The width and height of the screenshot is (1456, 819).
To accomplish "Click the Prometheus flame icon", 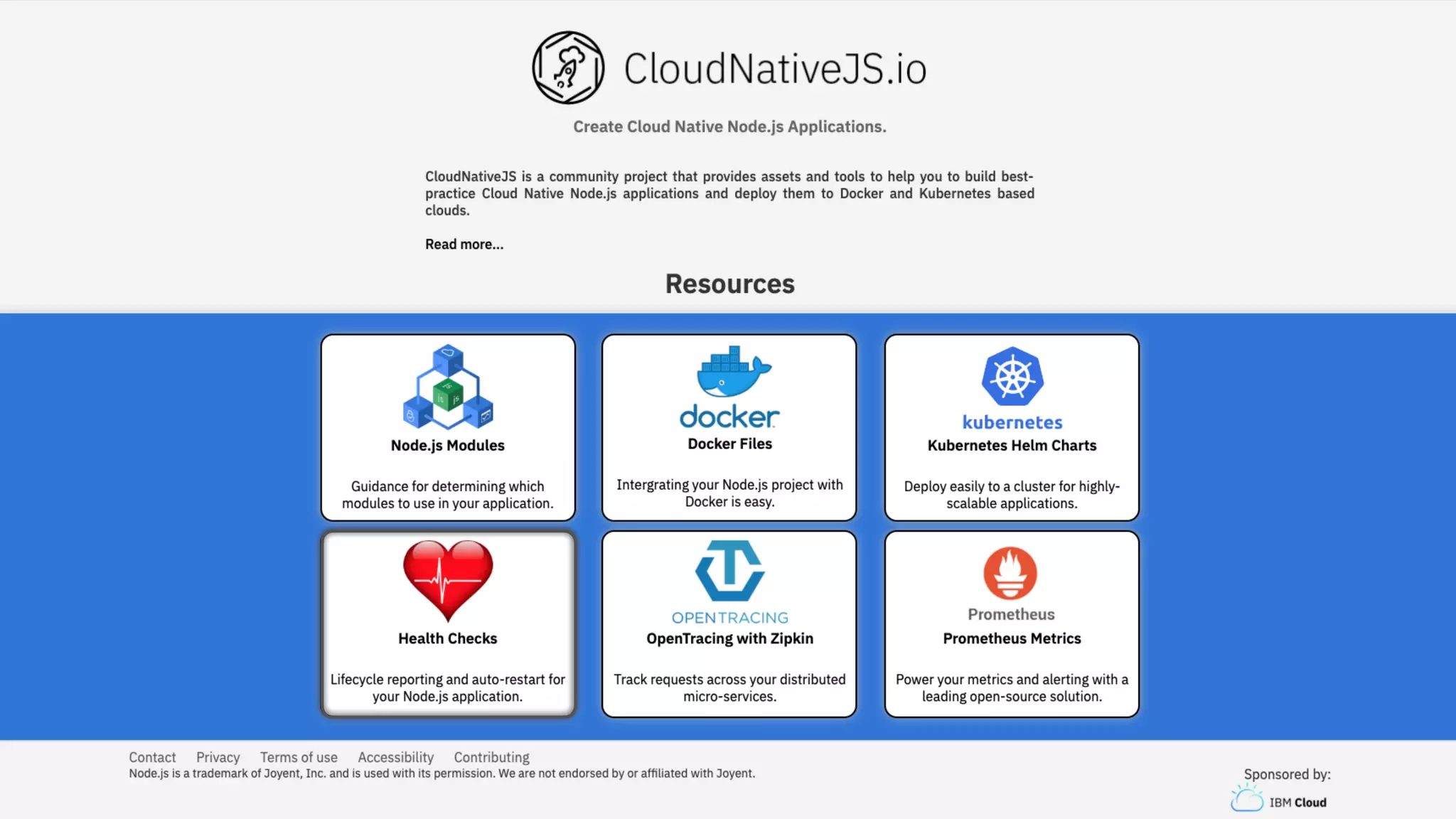I will [x=1010, y=573].
